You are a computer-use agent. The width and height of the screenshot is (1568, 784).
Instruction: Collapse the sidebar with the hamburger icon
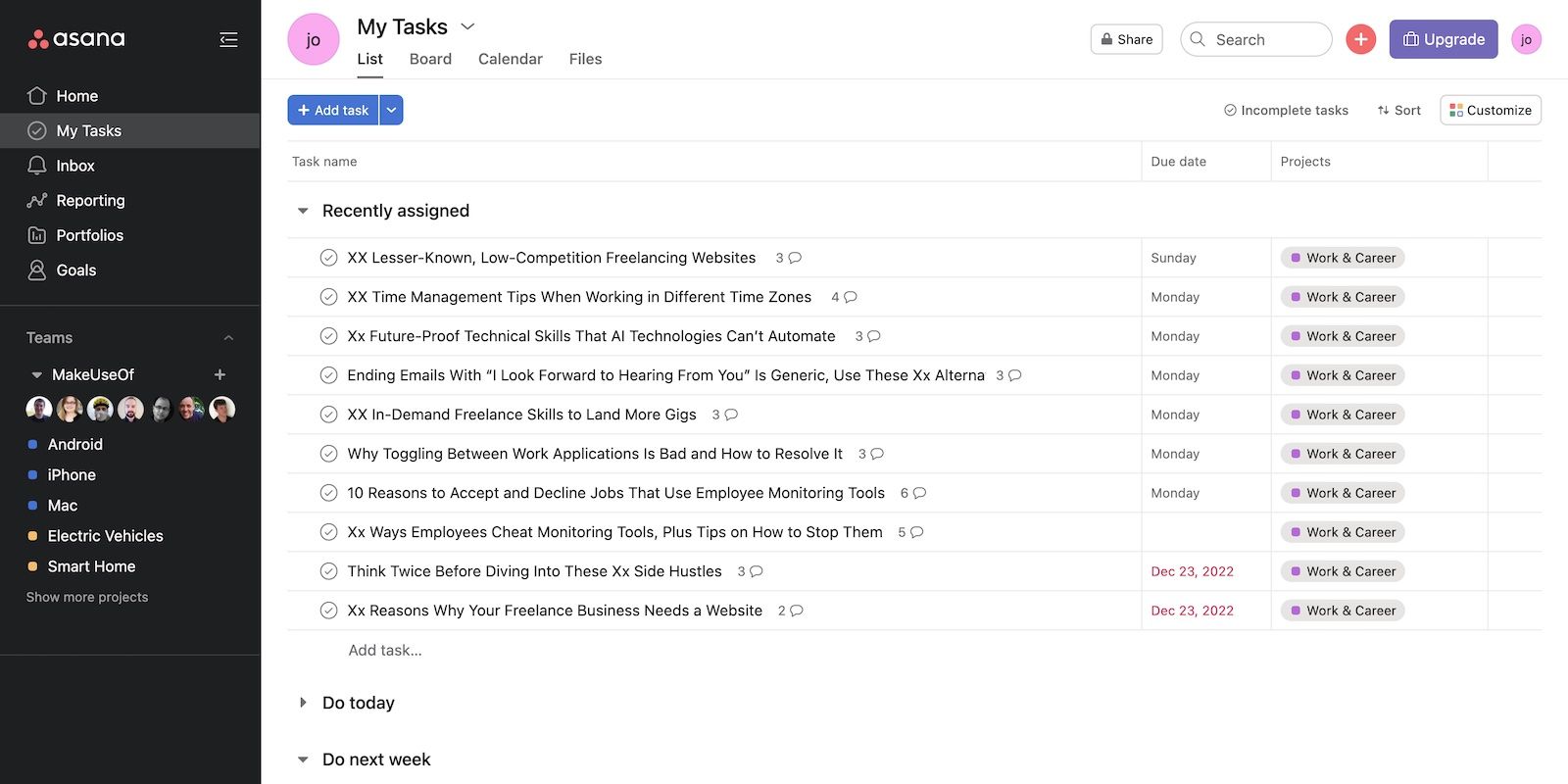(228, 39)
